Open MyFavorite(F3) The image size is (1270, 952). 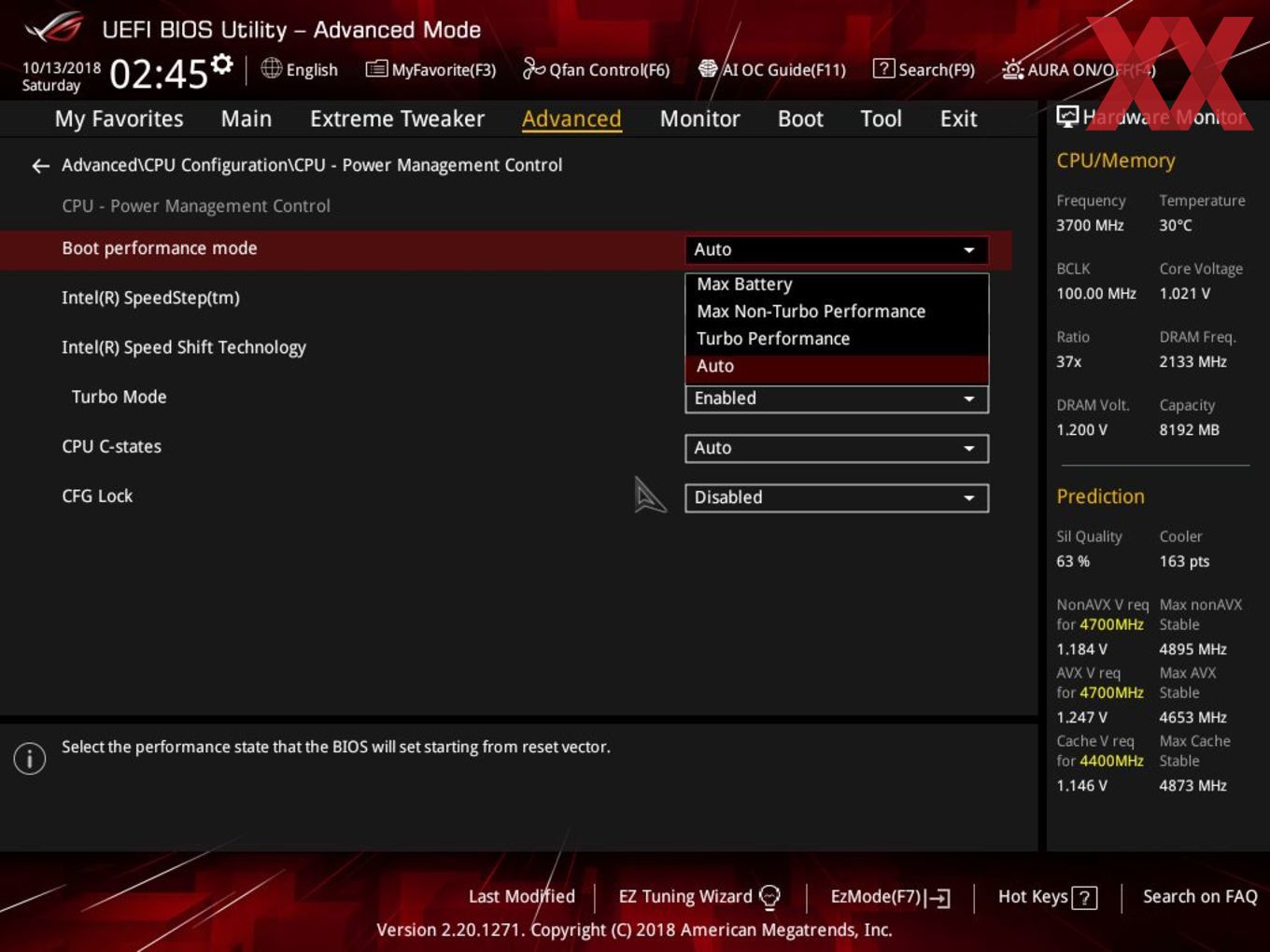tap(430, 70)
